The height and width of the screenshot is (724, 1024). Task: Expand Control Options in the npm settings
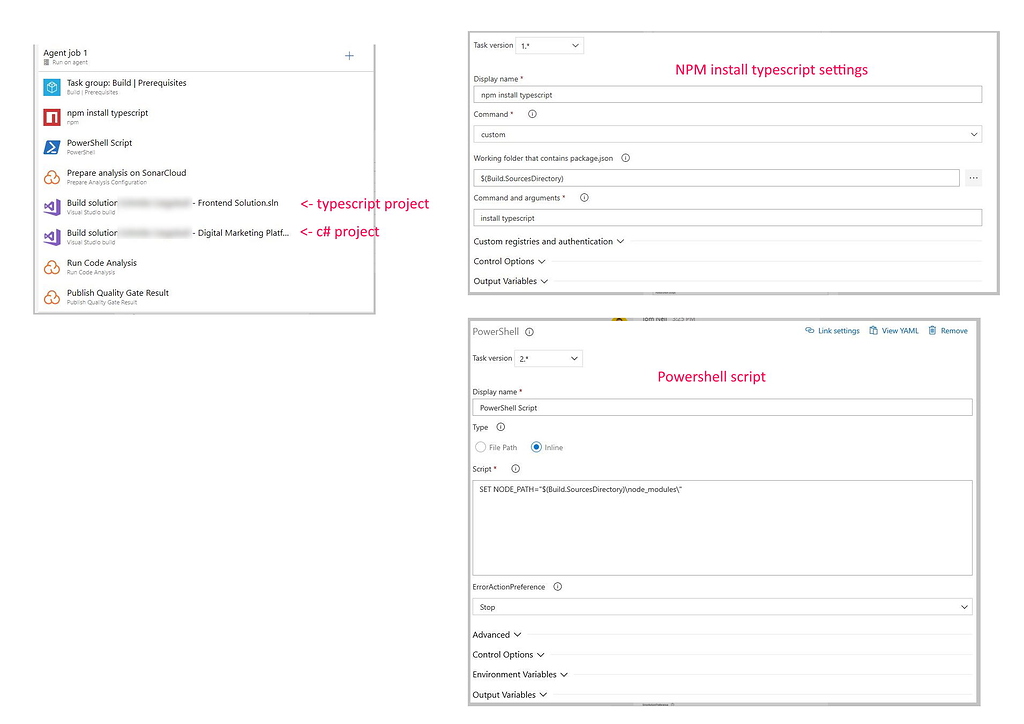[x=509, y=261]
